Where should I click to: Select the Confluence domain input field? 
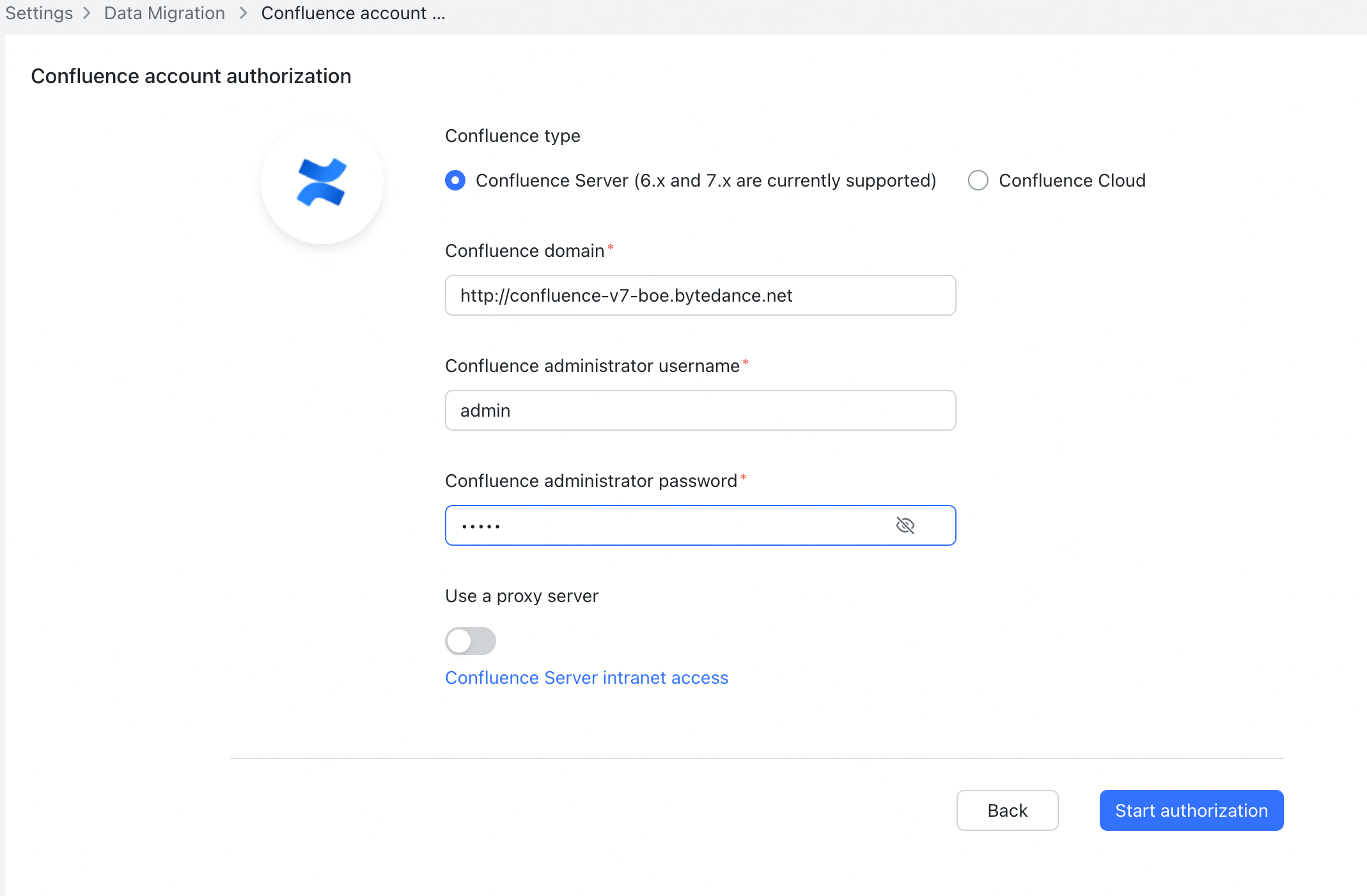point(700,295)
